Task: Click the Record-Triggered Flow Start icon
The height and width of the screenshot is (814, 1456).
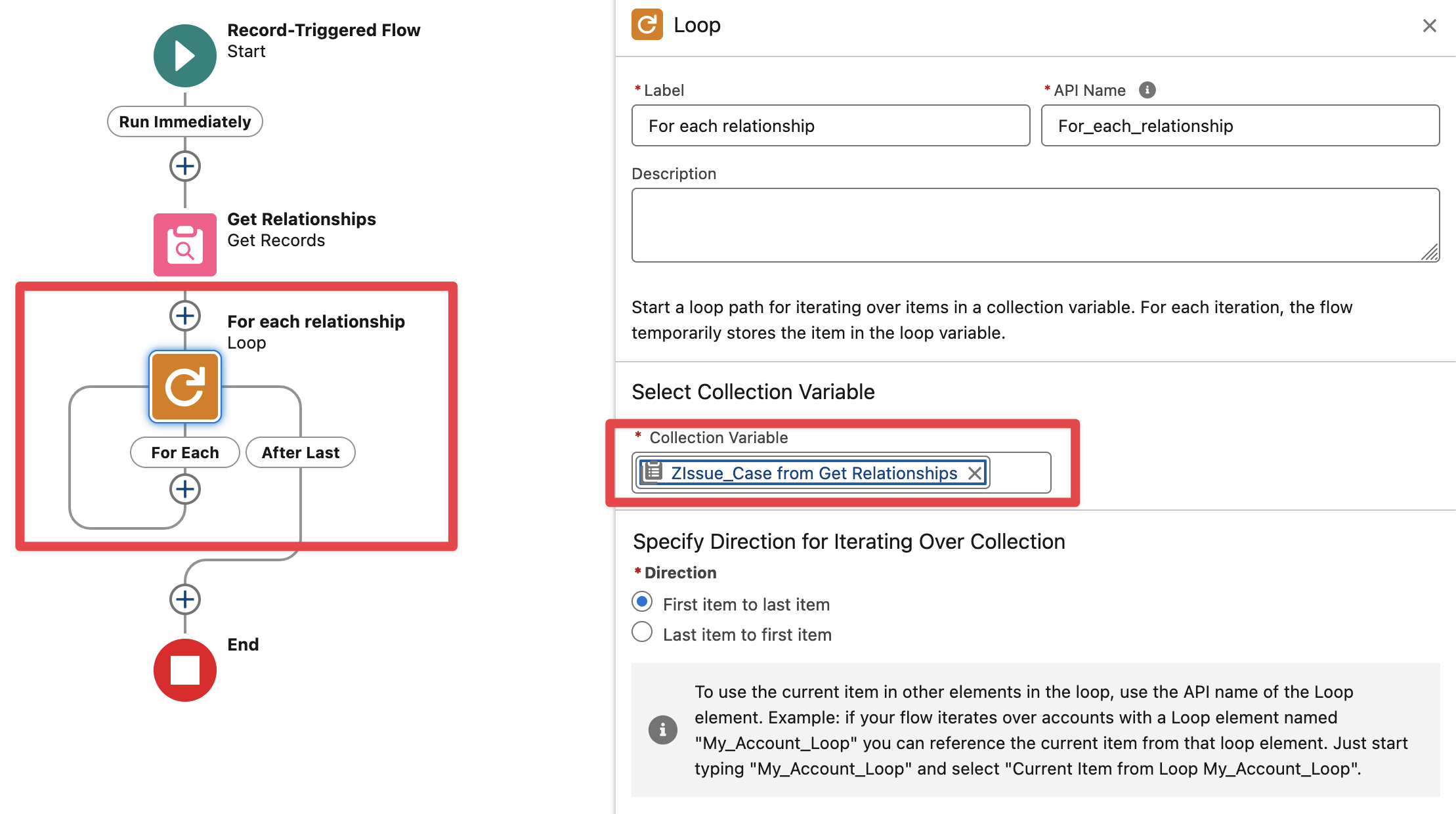Action: tap(184, 56)
